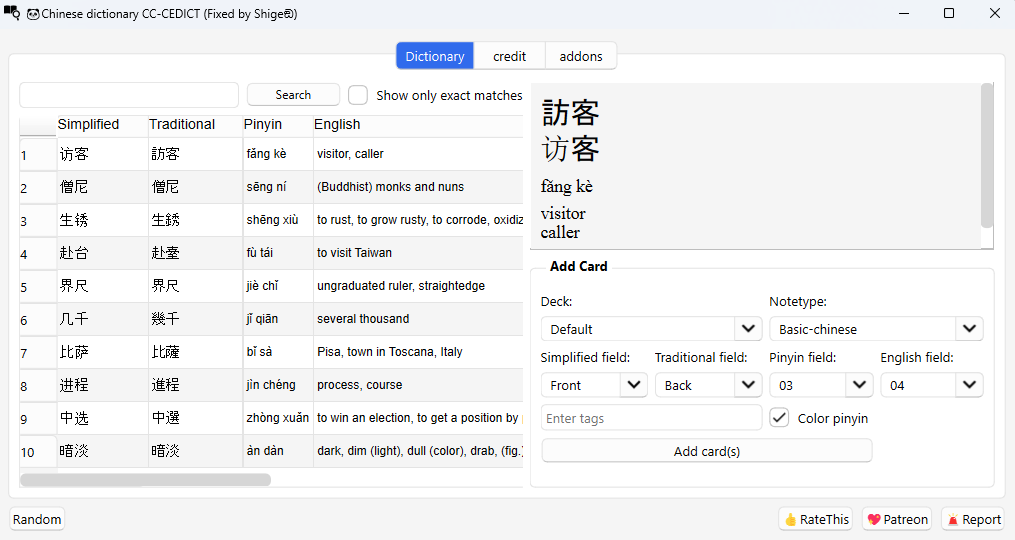Image resolution: width=1015 pixels, height=540 pixels.
Task: Click the Add card(s) button
Action: pyautogui.click(x=706, y=451)
